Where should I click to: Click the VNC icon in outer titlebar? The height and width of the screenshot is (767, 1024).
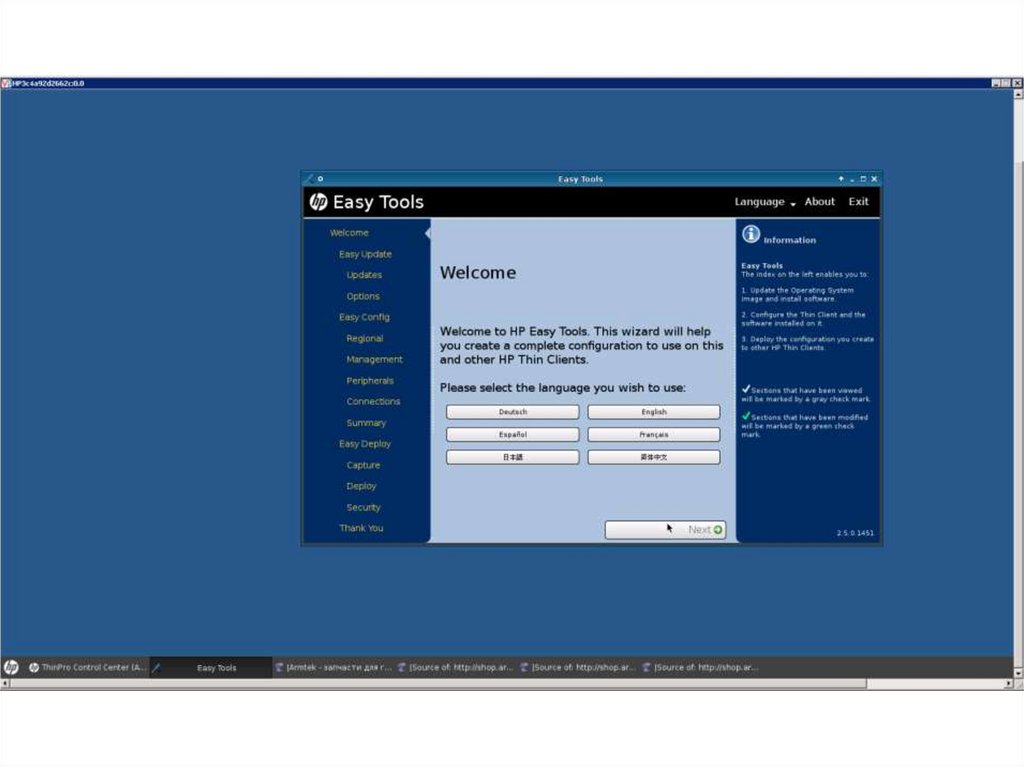tap(6, 83)
